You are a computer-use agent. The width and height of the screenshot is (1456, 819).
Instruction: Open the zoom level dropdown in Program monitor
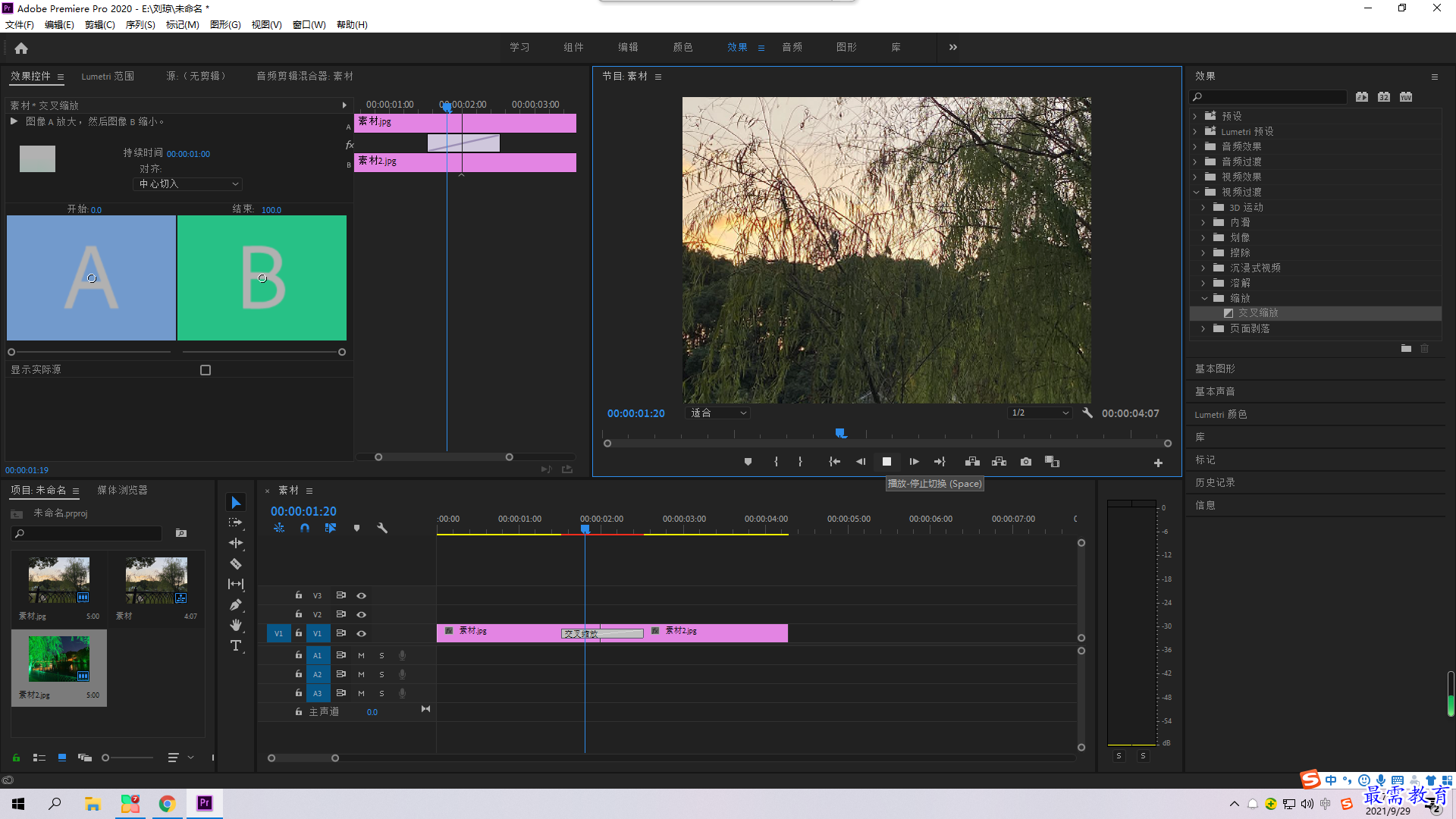(717, 413)
